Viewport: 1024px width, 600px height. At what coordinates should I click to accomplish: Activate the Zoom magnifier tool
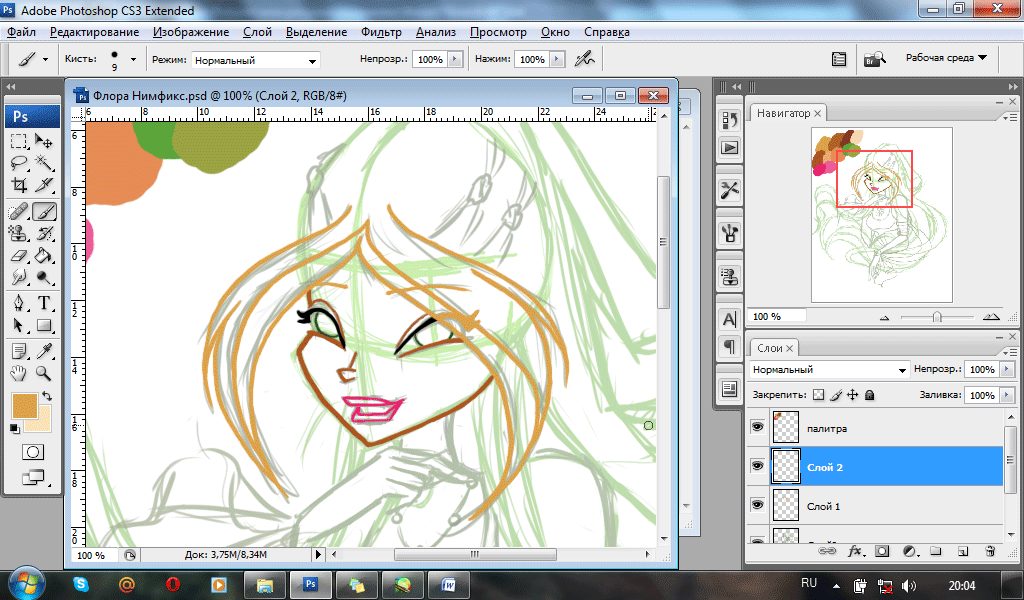pyautogui.click(x=44, y=373)
